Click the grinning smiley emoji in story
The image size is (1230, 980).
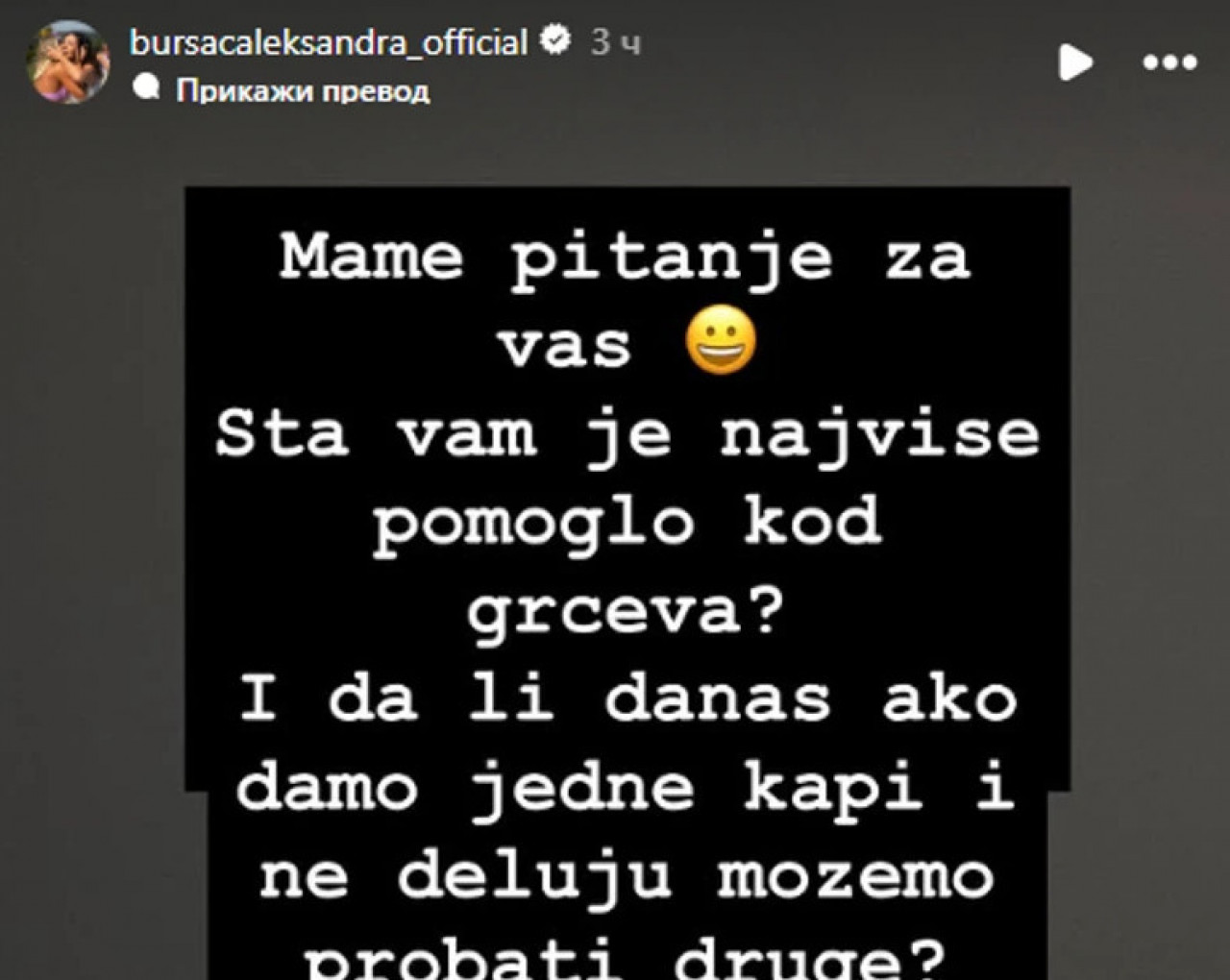(x=722, y=343)
